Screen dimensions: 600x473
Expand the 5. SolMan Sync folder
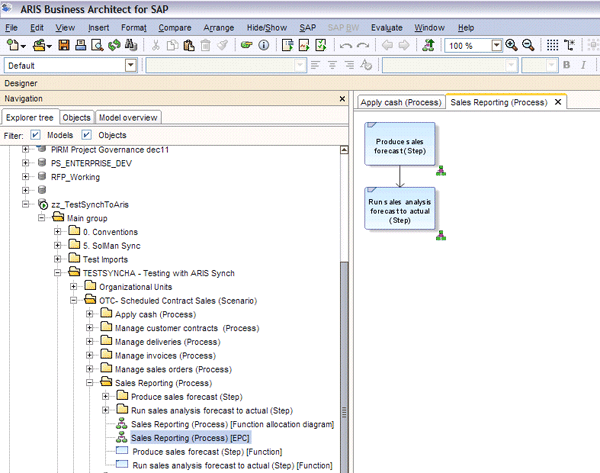pos(57,245)
